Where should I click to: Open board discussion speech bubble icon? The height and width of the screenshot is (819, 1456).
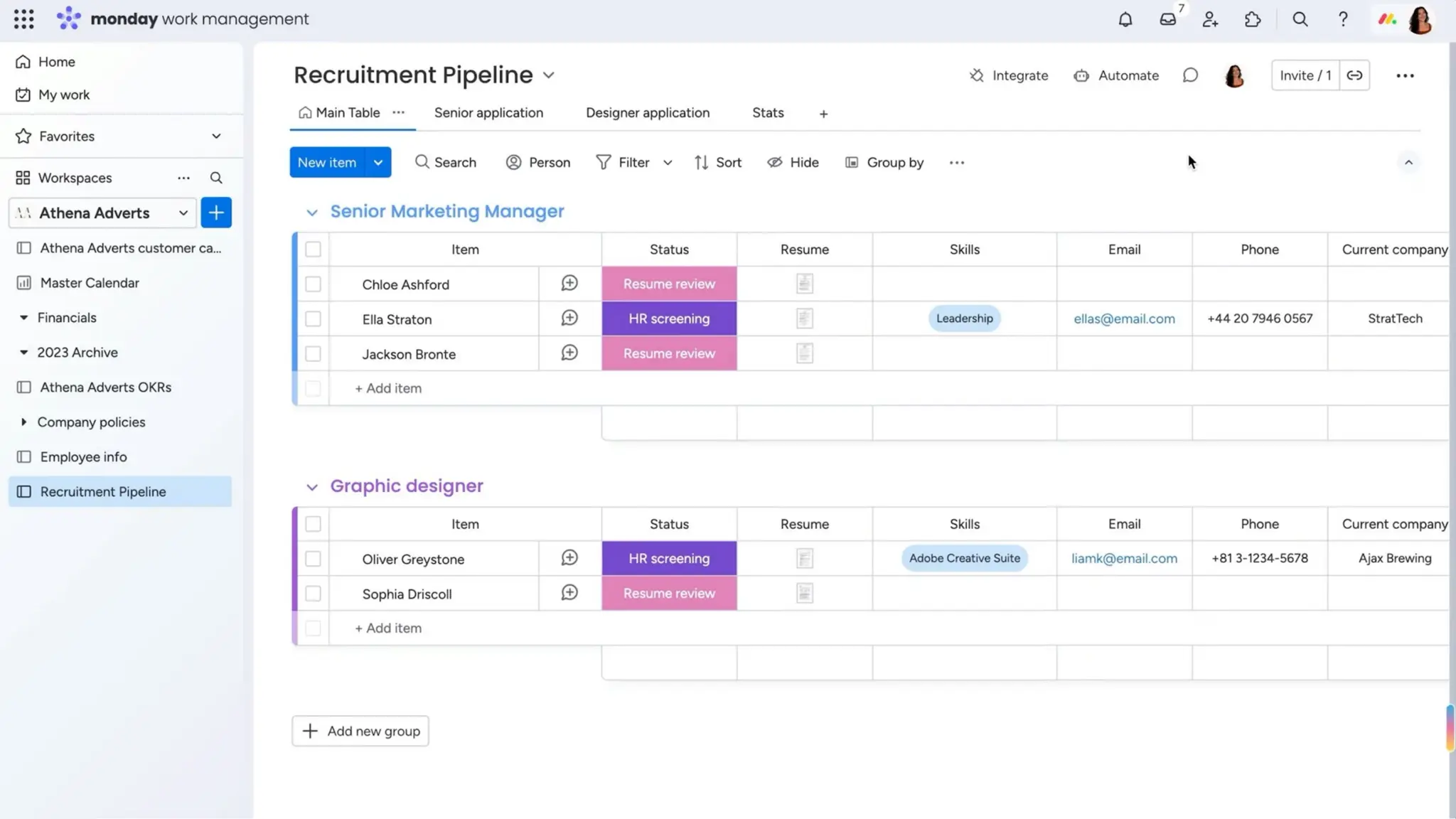click(1190, 75)
